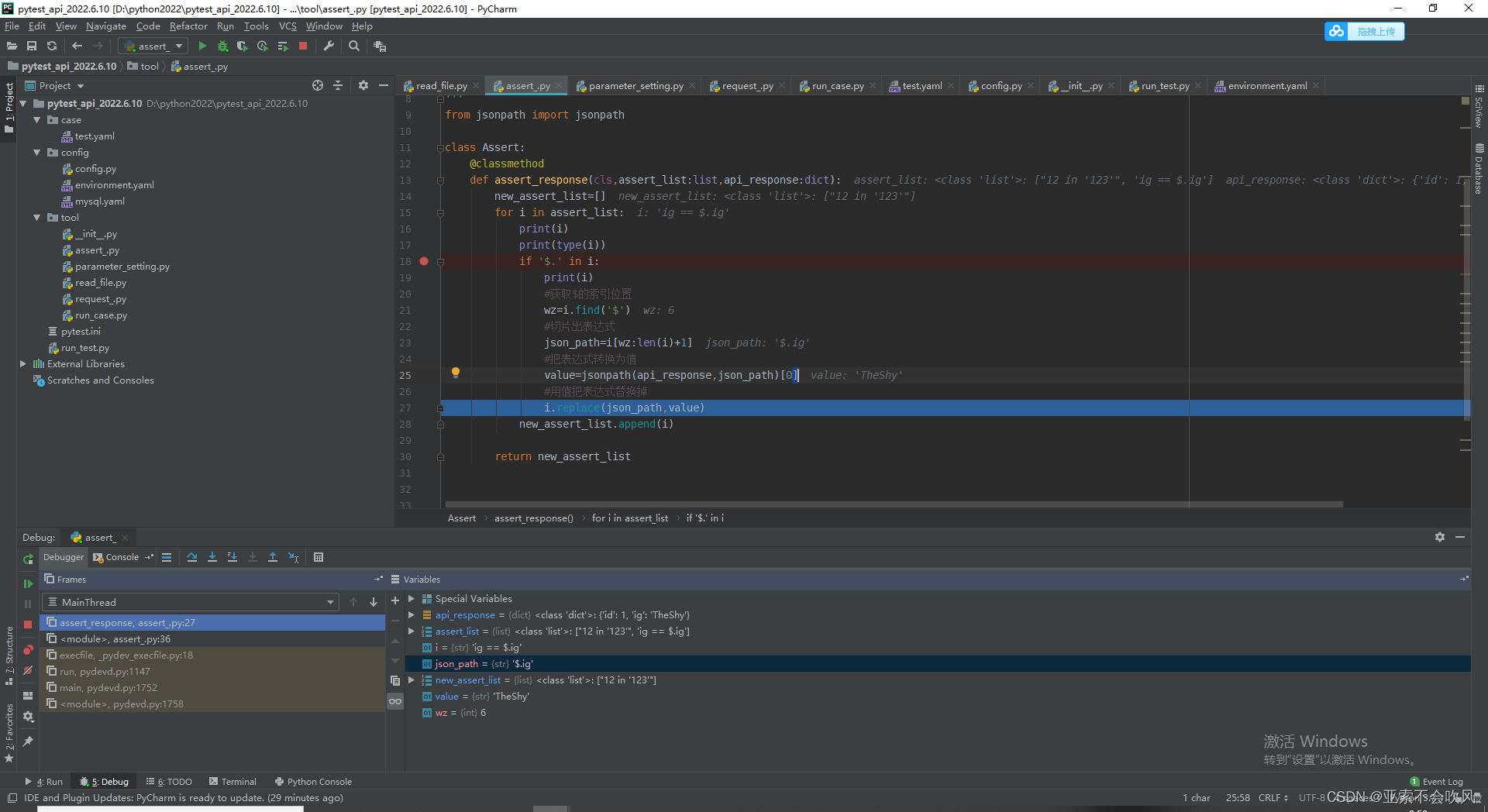This screenshot has width=1488, height=812.
Task: Add a new watch with plus icon
Action: 395,600
